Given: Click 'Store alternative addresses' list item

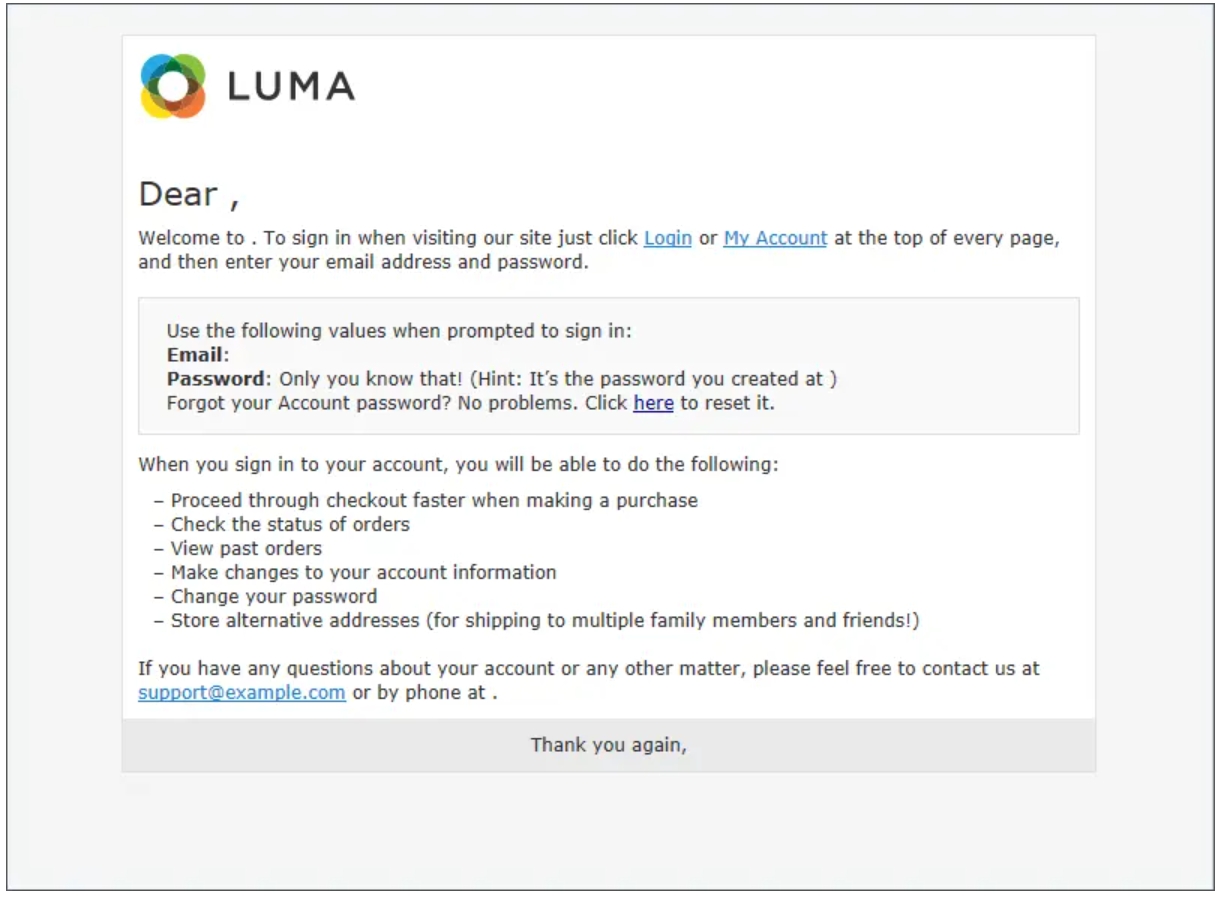Looking at the screenshot, I should point(537,621).
